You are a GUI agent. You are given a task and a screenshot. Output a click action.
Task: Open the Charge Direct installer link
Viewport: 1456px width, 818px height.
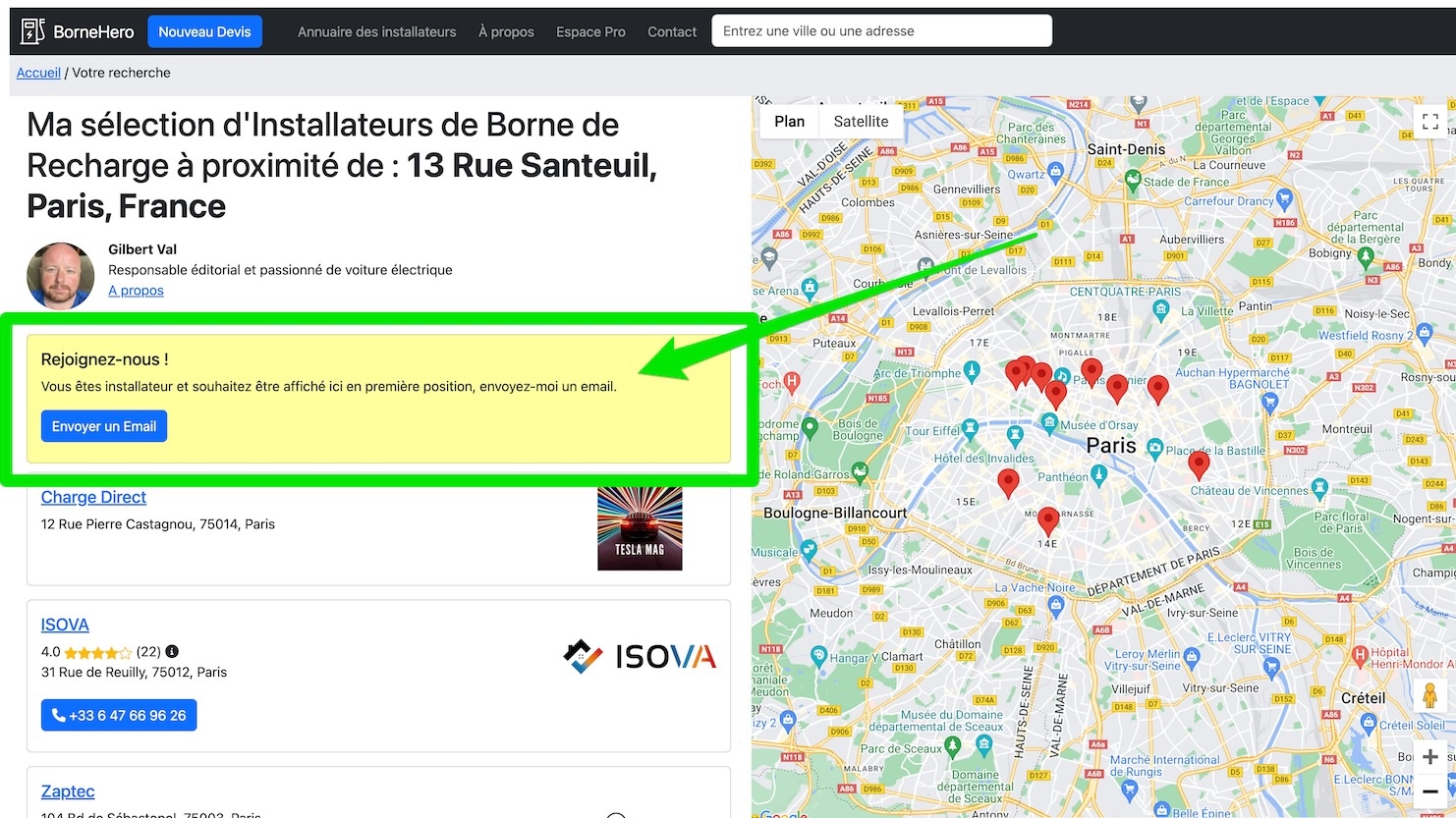[x=93, y=497]
